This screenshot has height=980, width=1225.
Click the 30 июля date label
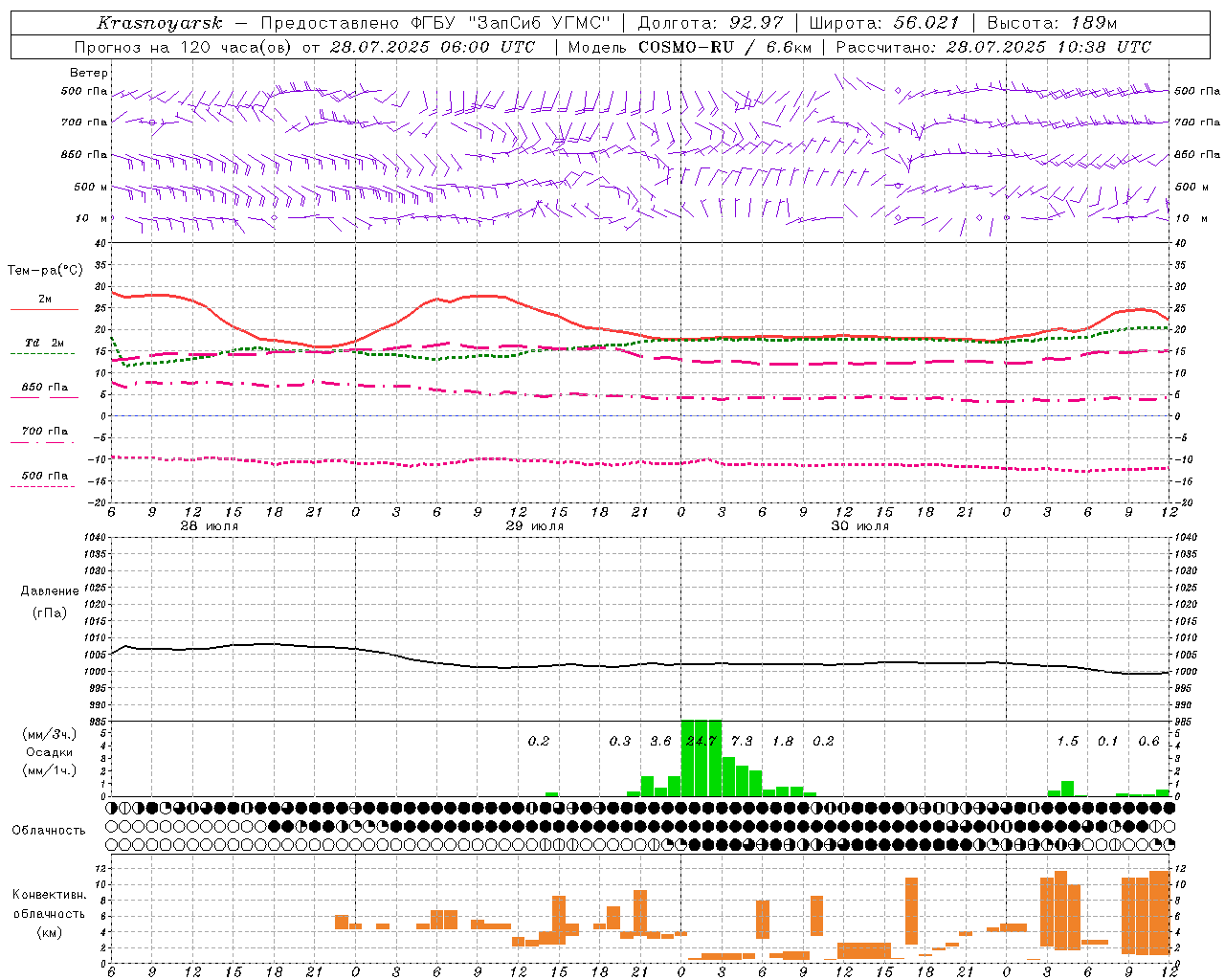click(x=860, y=526)
